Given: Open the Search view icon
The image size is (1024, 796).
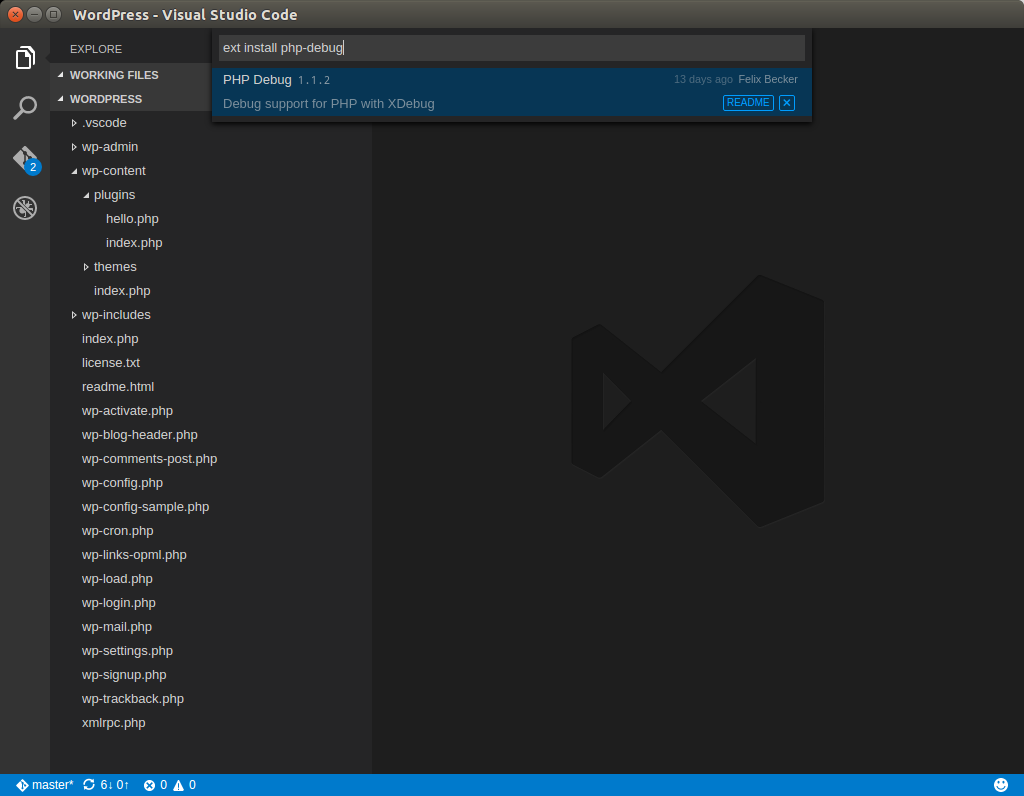Looking at the screenshot, I should coord(25,108).
